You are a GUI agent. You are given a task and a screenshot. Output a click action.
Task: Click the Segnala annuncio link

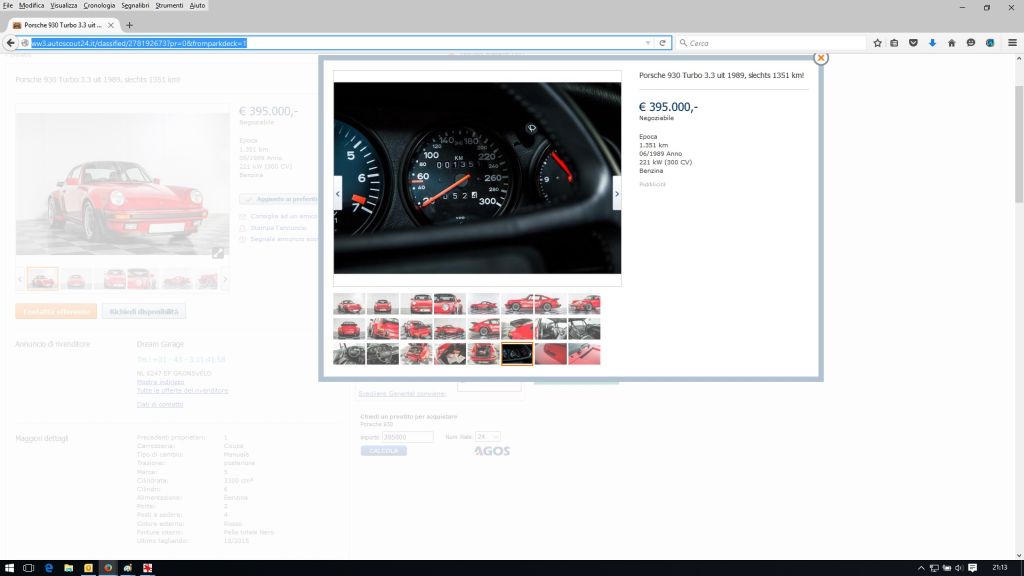pyautogui.click(x=285, y=239)
